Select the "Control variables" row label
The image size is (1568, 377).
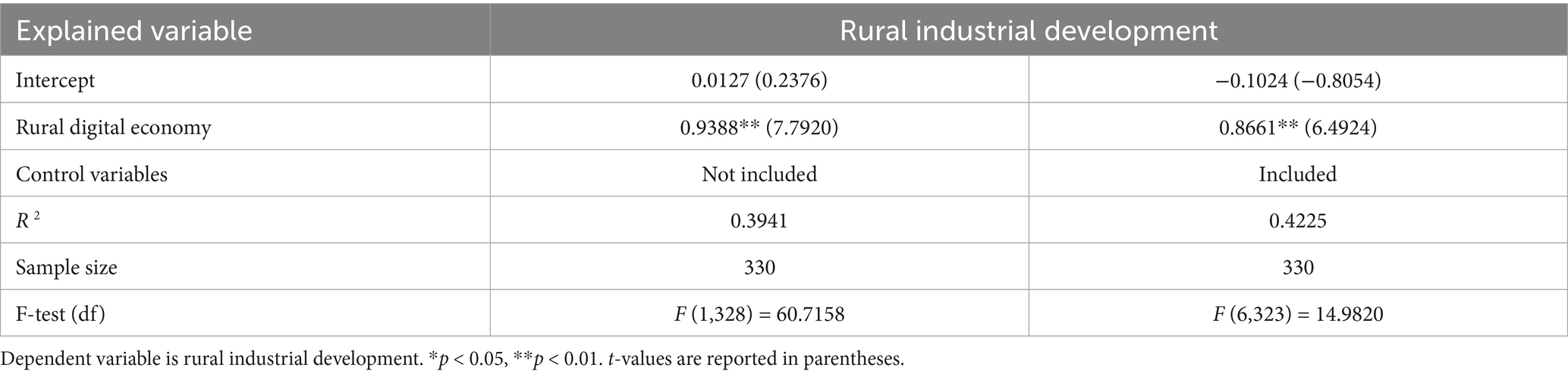pos(91,174)
